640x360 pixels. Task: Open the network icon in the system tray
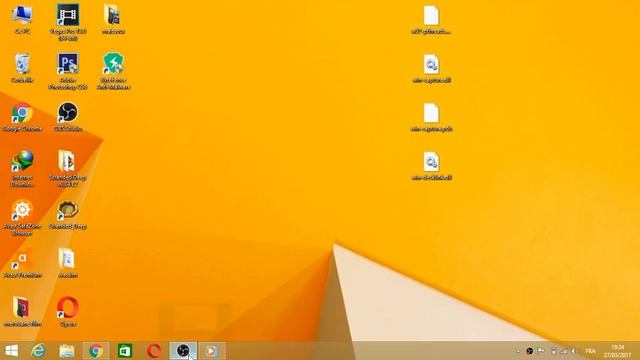tap(564, 351)
